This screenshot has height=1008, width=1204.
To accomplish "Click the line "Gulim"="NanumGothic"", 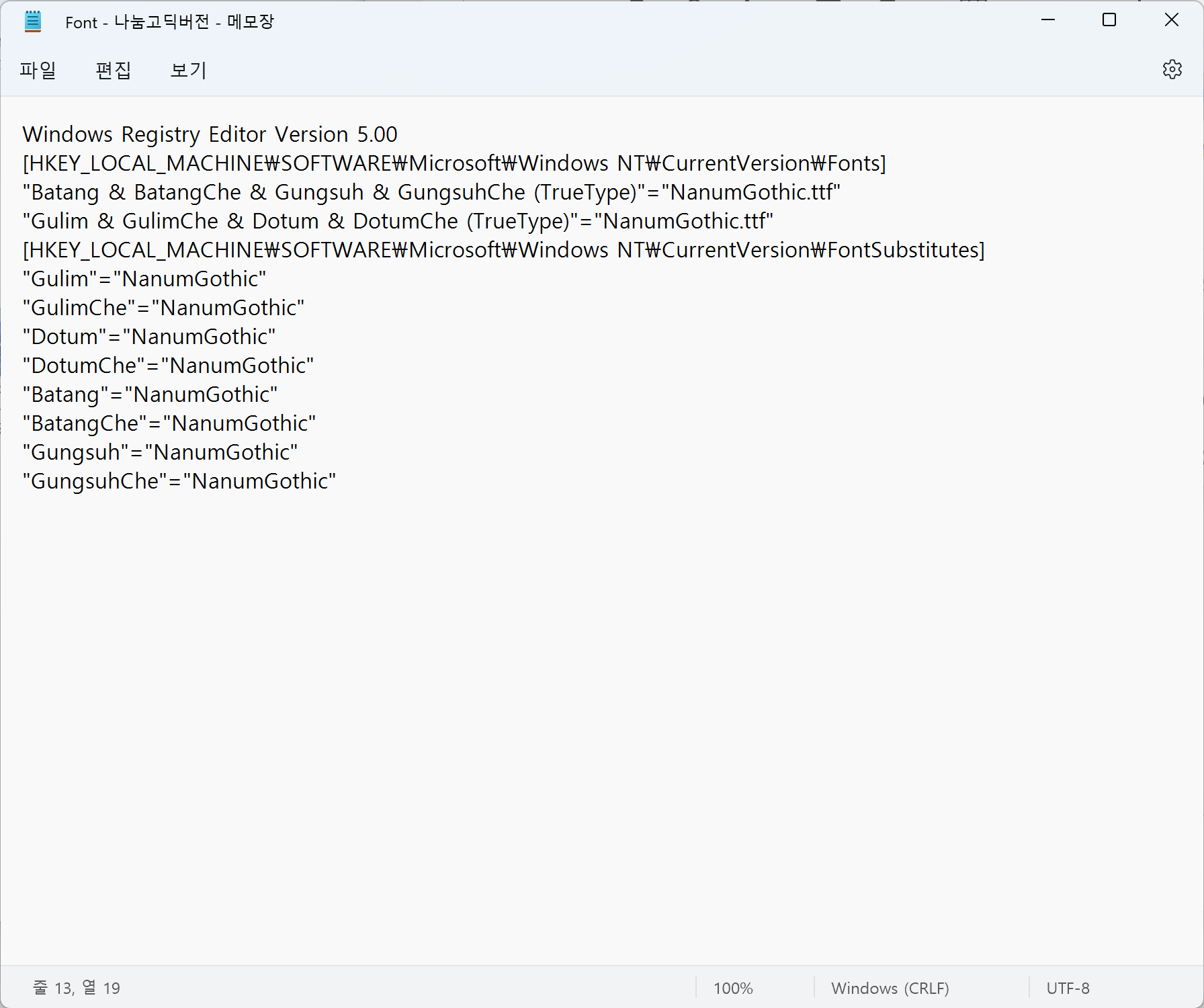I will [144, 279].
